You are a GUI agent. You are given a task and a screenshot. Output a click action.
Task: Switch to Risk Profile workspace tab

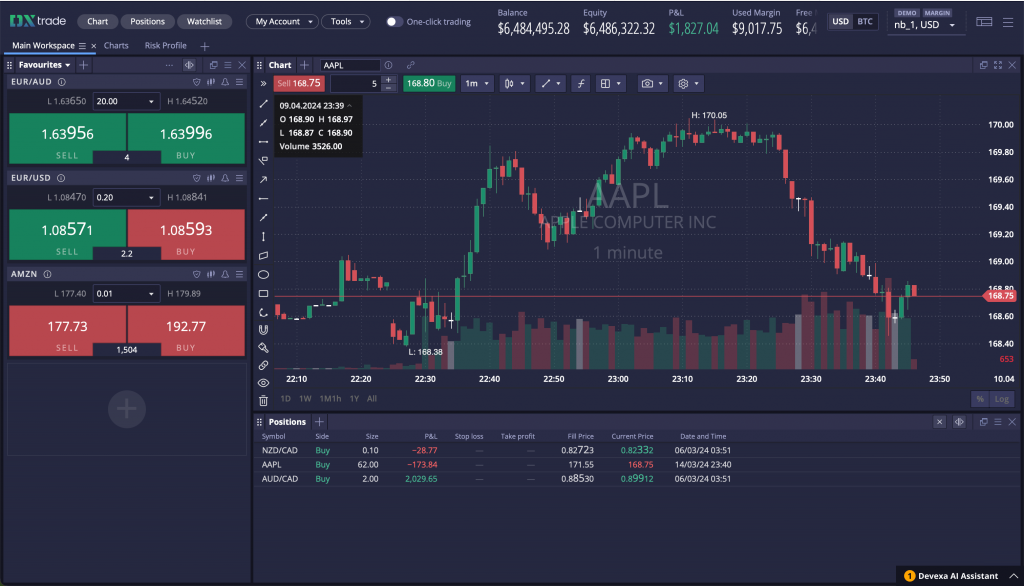(165, 46)
